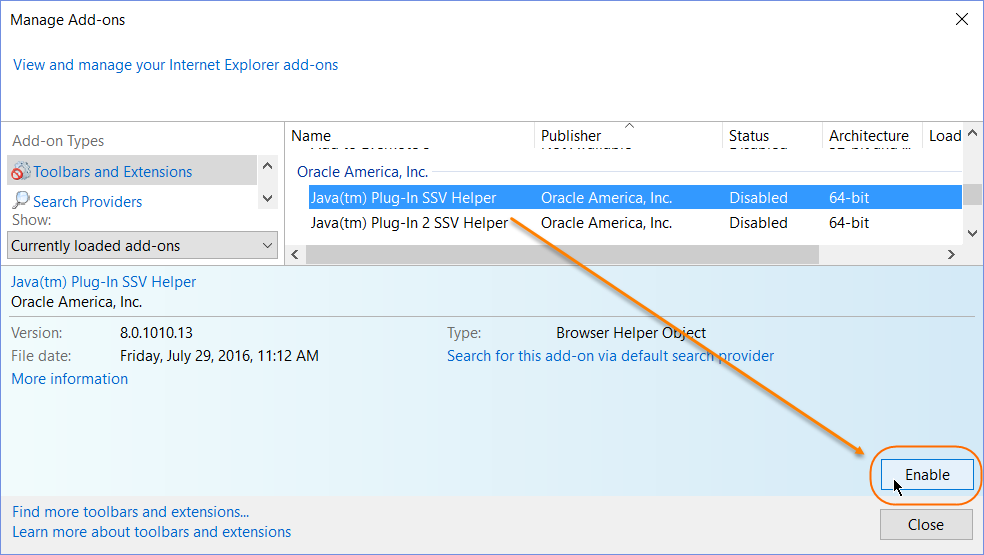This screenshot has width=984, height=555.
Task: Select Java(tm) Plug-In SSV Helper row
Action: point(635,198)
